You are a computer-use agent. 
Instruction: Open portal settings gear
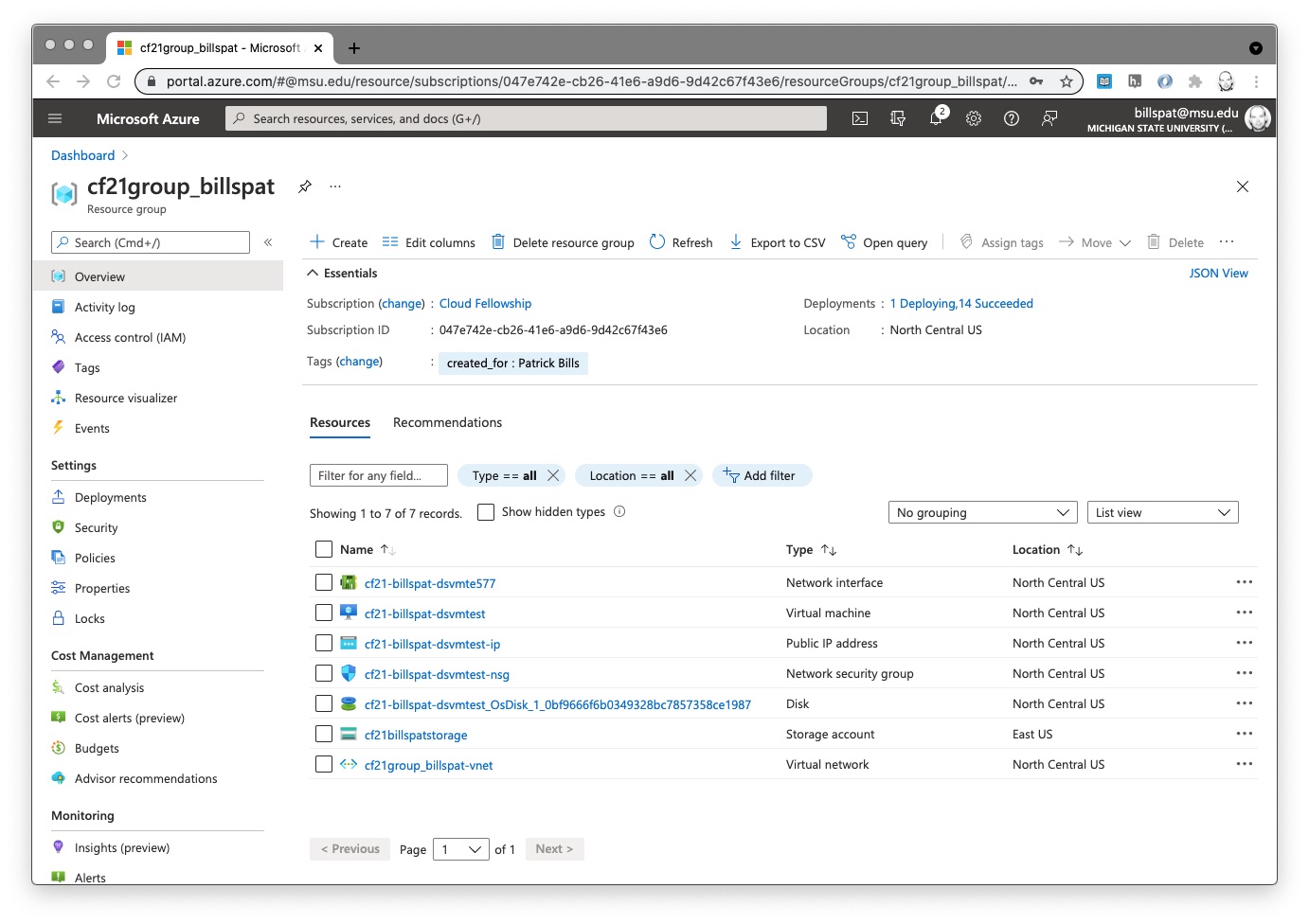(974, 118)
